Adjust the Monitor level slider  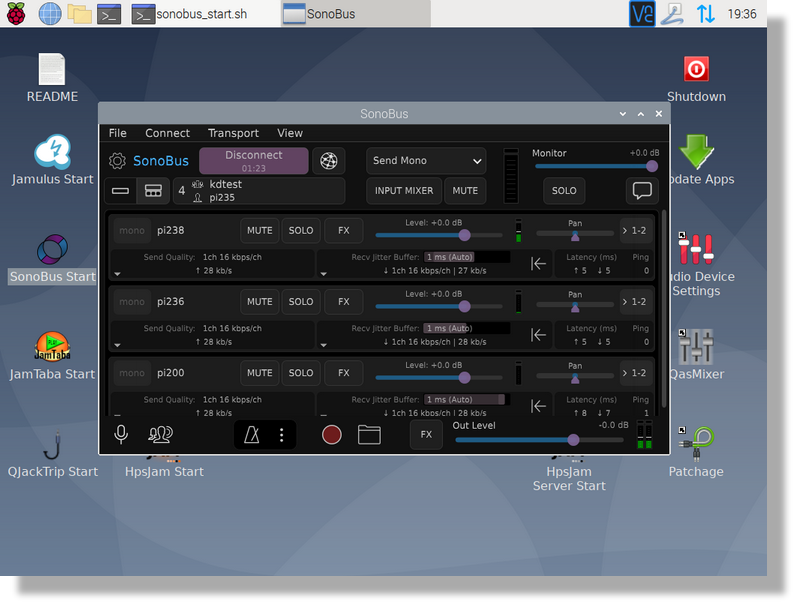click(596, 166)
